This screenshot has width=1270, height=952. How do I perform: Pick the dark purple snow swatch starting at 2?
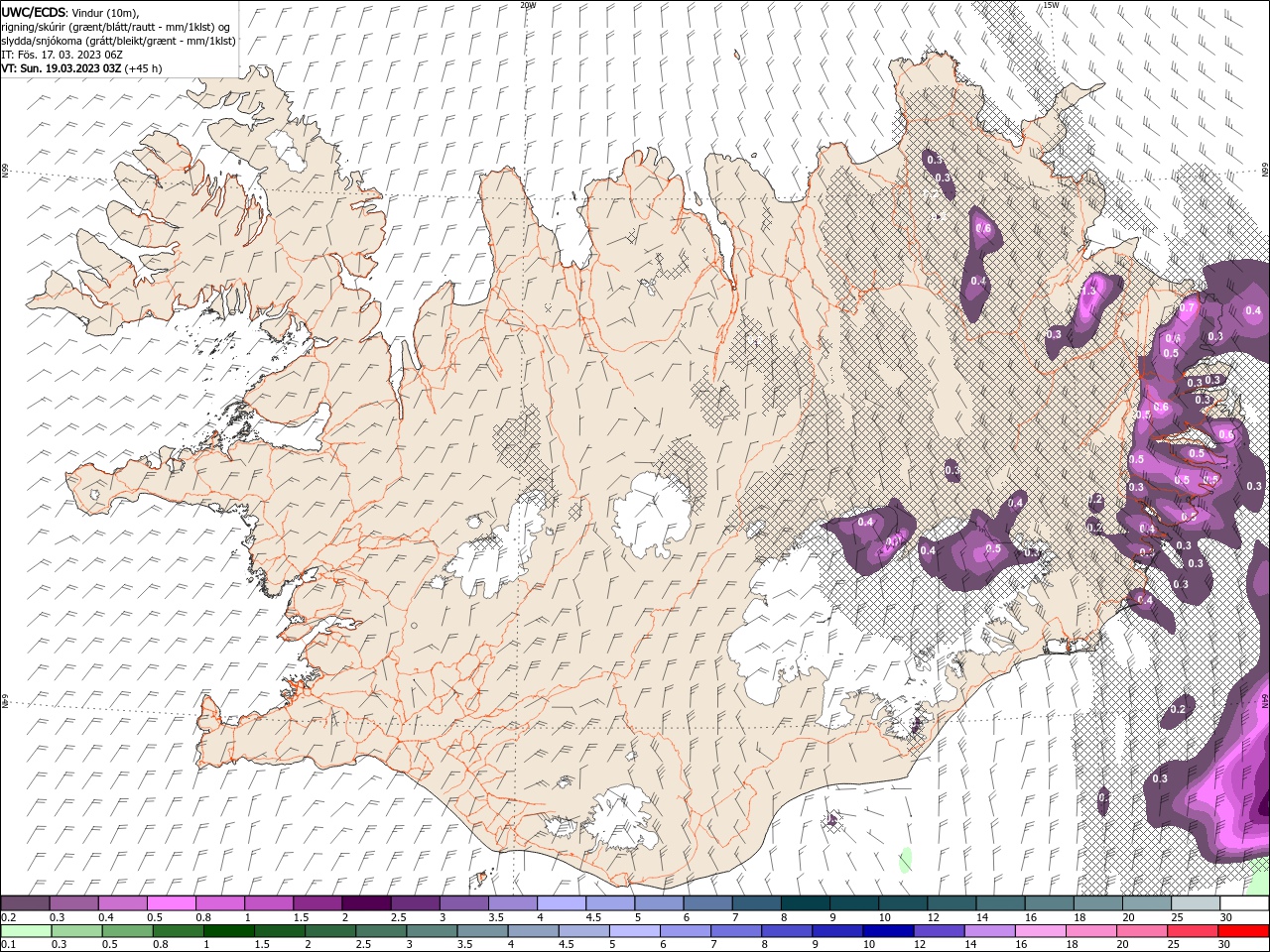[x=365, y=903]
